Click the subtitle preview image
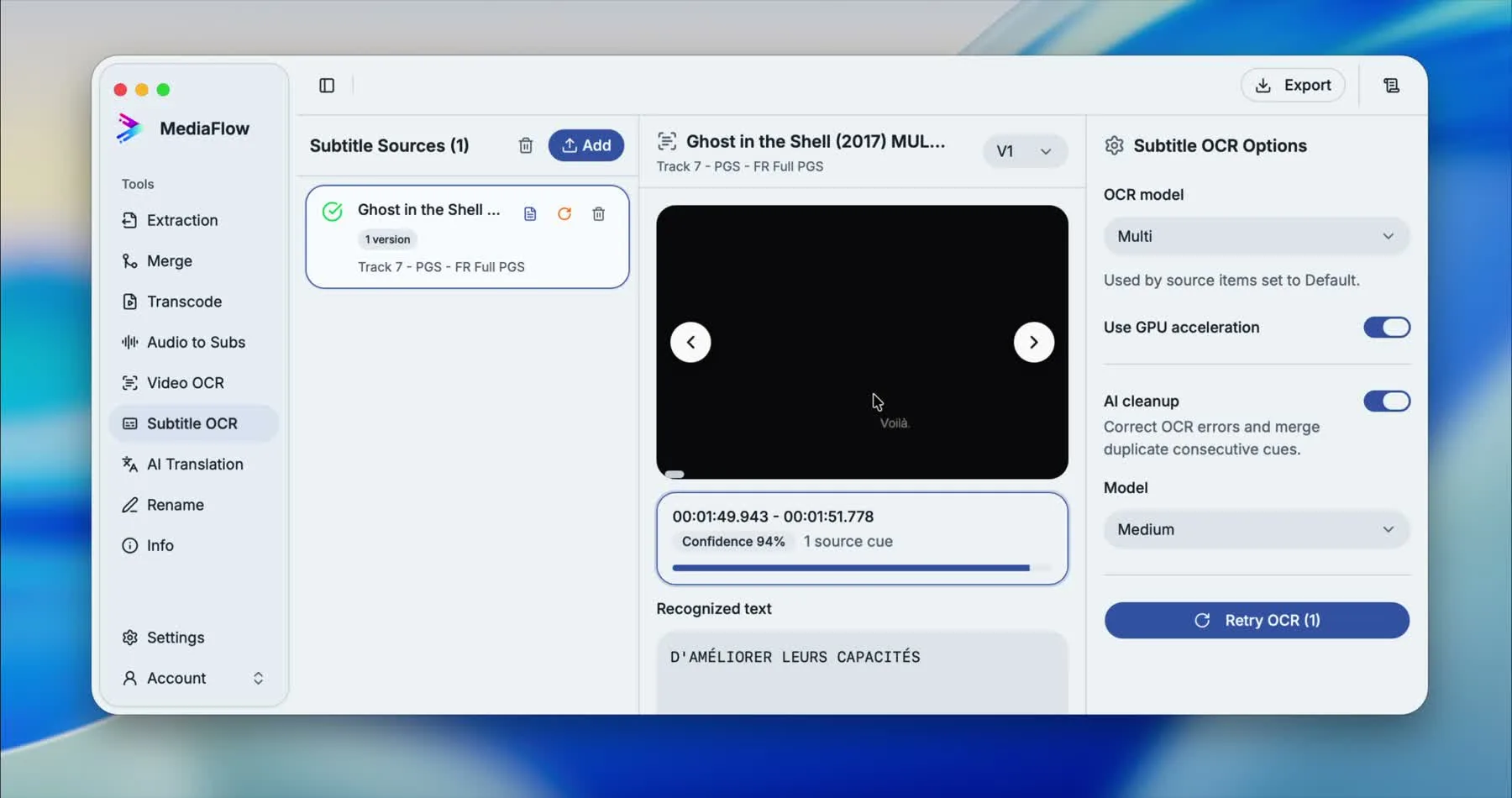 pyautogui.click(x=862, y=343)
